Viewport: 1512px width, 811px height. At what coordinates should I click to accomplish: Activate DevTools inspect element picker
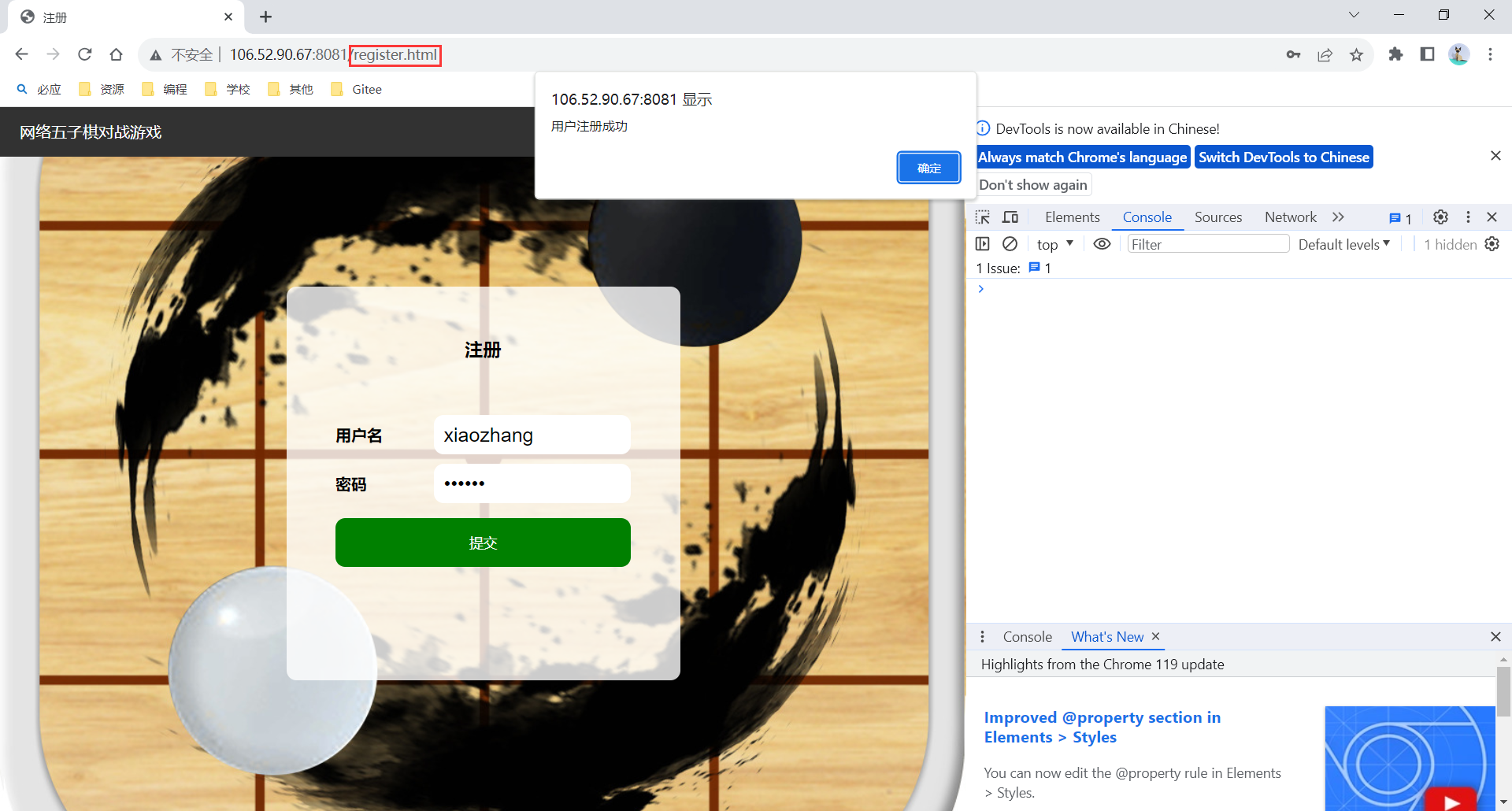[x=983, y=217]
